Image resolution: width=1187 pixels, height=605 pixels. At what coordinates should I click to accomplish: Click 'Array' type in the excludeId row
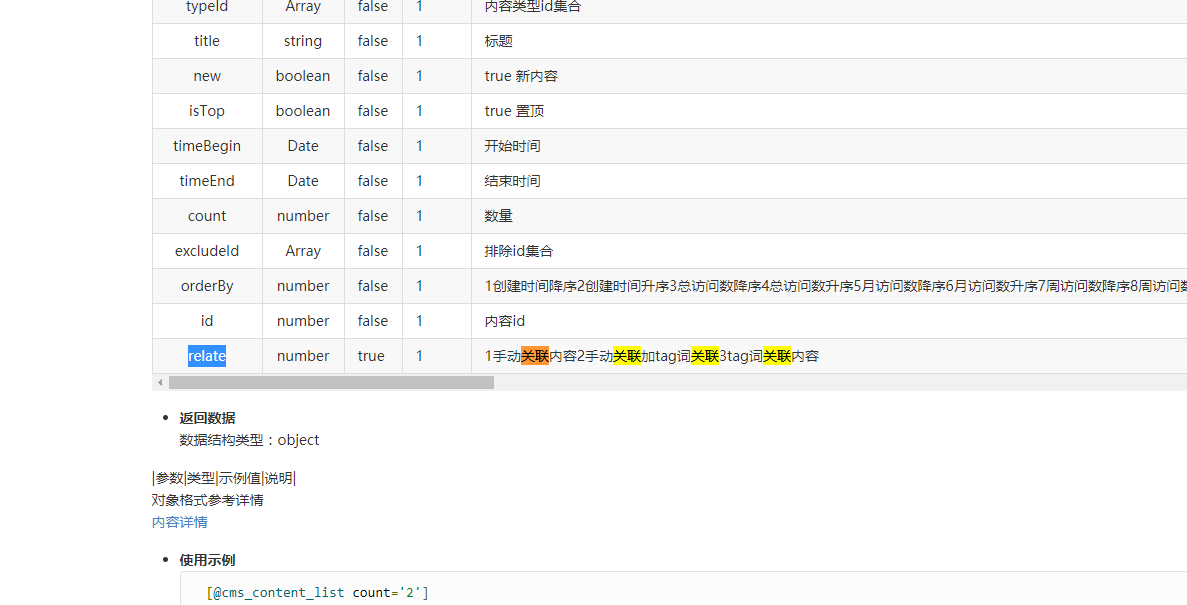coord(303,251)
